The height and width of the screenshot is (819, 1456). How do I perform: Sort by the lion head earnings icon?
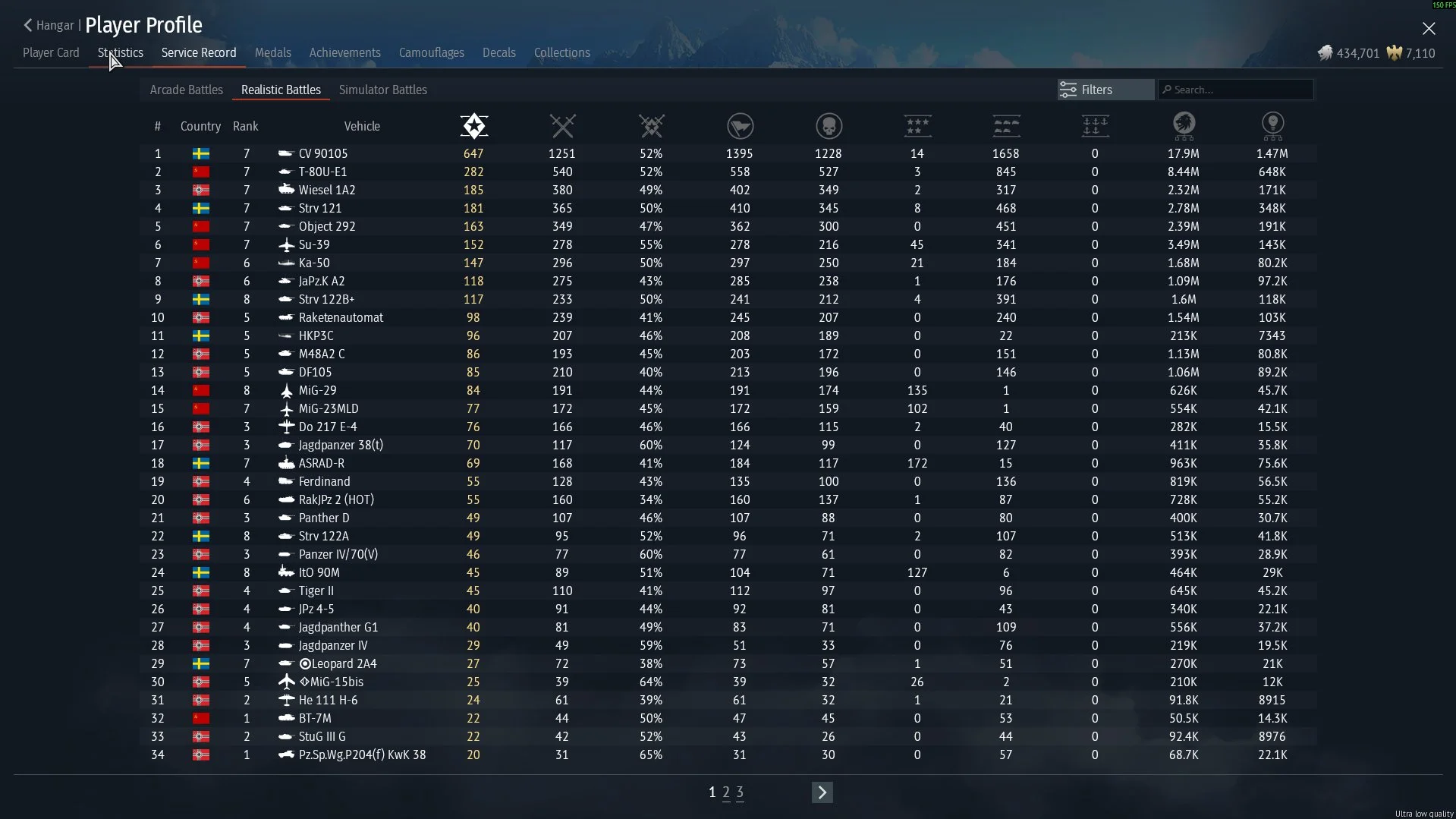[x=1184, y=126]
